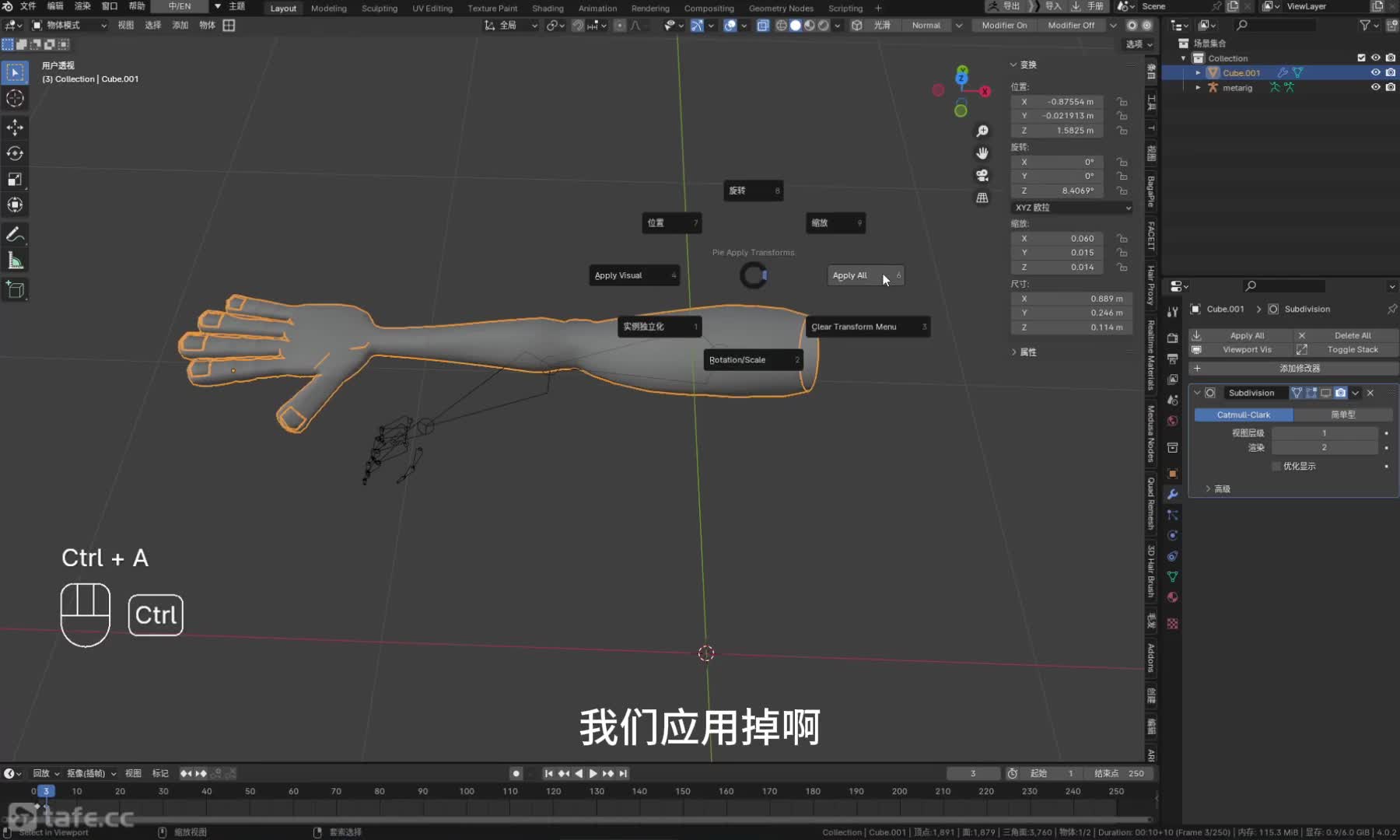
Task: Toggle Collection exclude checkbox in outliner
Action: (1361, 58)
